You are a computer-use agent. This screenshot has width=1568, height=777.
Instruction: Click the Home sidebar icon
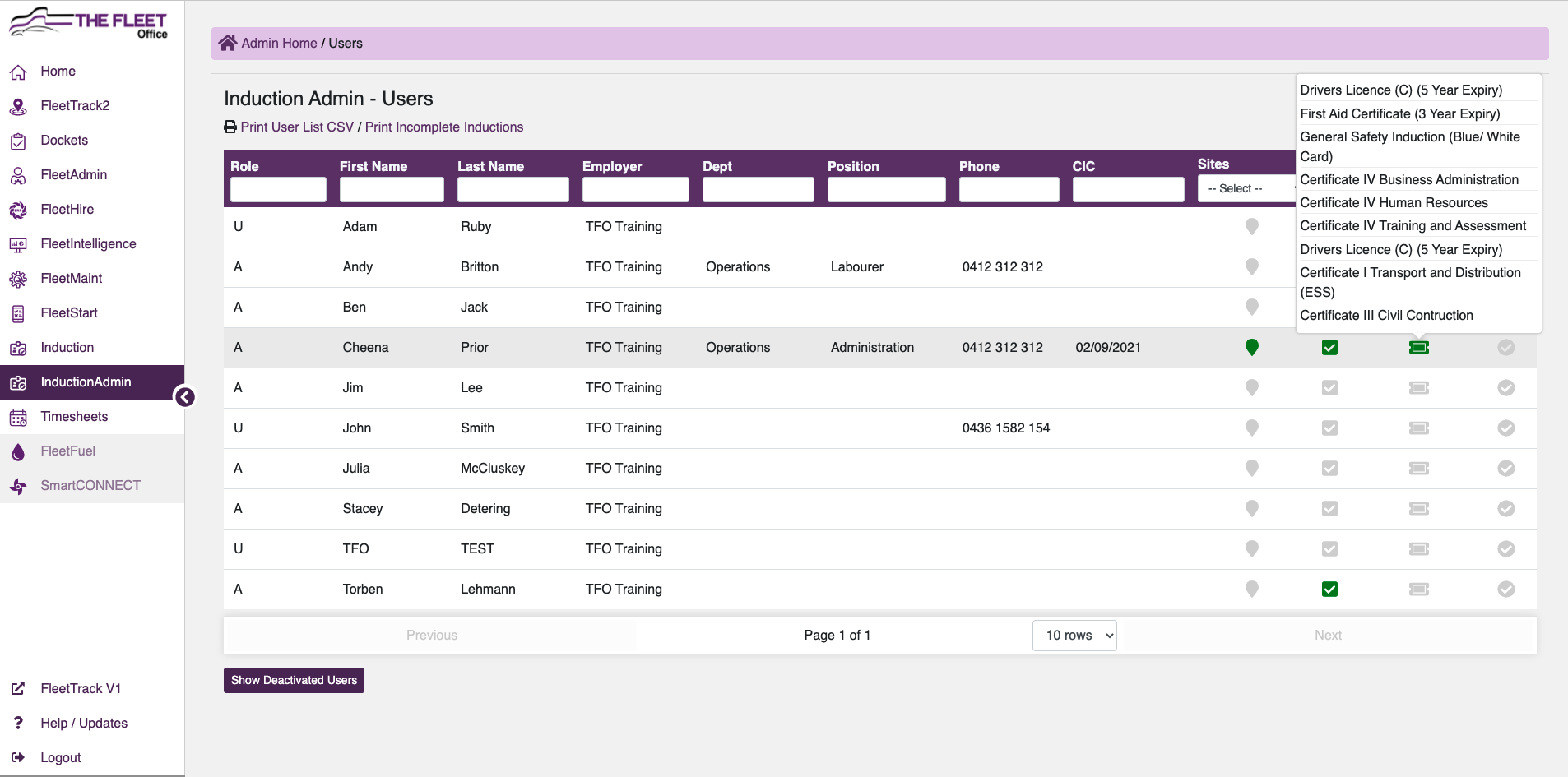tap(18, 72)
